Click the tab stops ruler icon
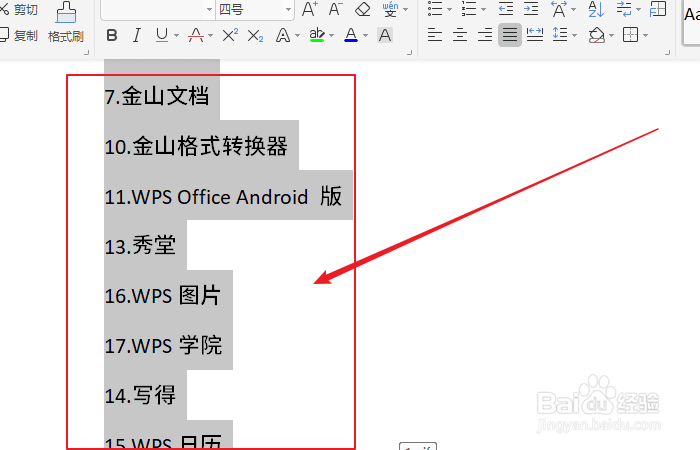The image size is (700, 450). coord(658,9)
